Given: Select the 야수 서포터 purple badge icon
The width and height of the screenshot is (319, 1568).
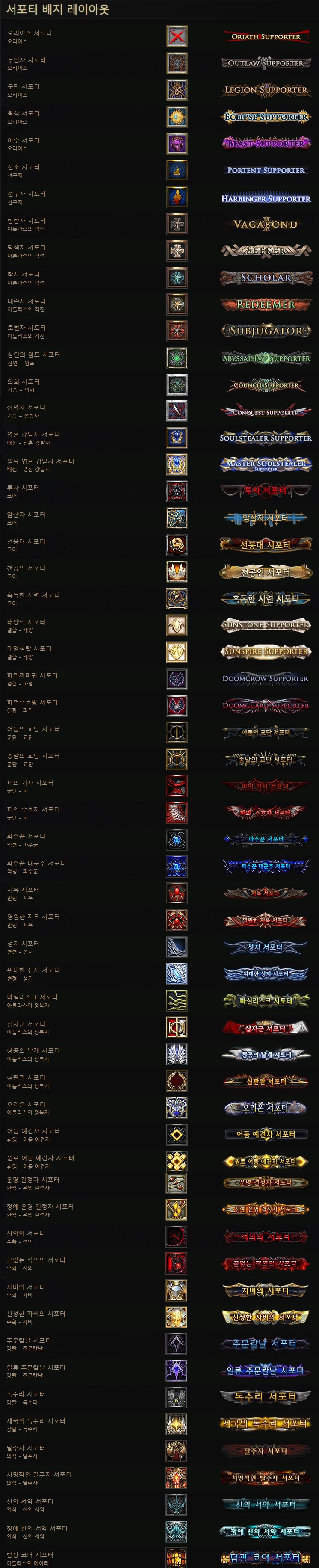Looking at the screenshot, I should point(177,144).
